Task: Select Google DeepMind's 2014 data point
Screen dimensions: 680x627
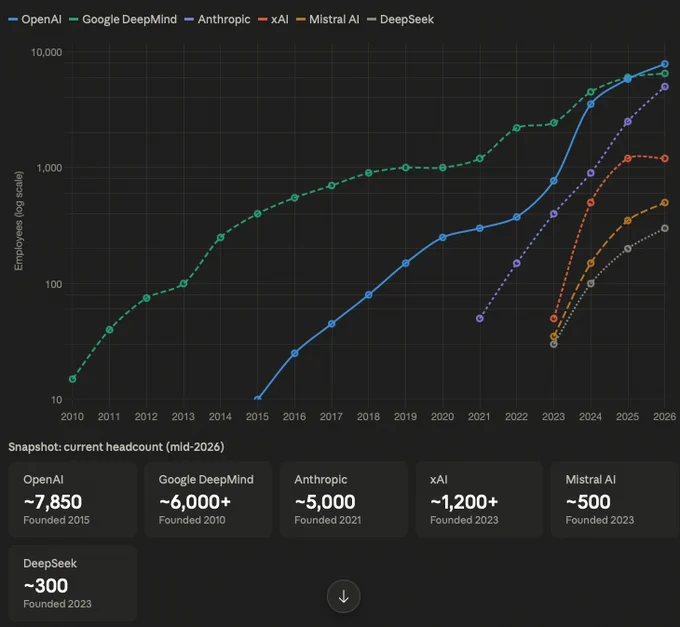Action: 220,237
